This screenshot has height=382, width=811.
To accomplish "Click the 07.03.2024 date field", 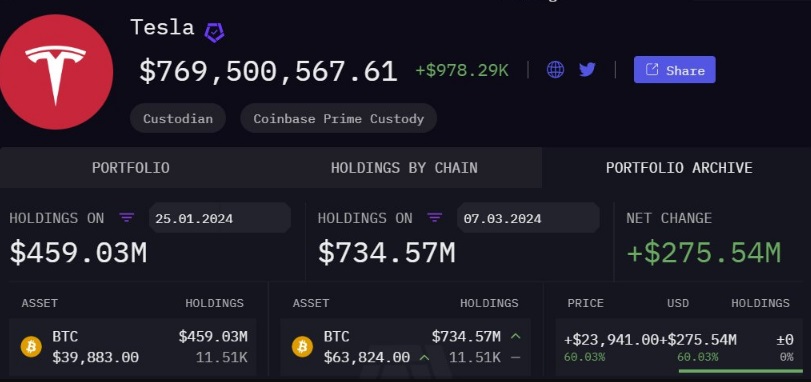I will 528,218.
